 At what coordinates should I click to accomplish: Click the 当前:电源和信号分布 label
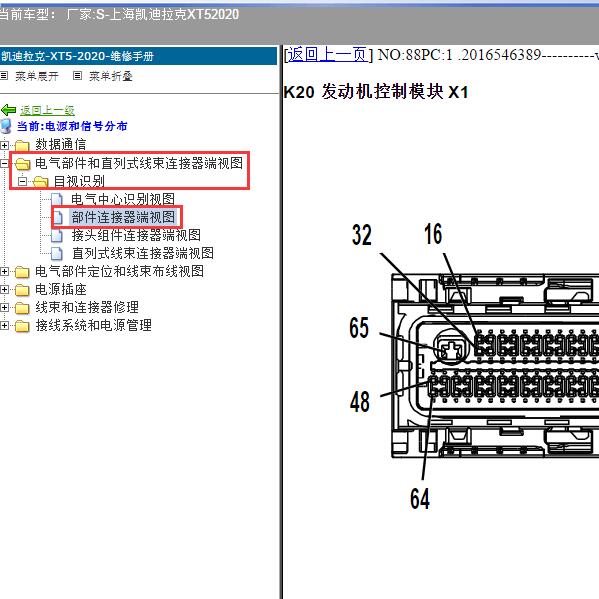tap(72, 126)
